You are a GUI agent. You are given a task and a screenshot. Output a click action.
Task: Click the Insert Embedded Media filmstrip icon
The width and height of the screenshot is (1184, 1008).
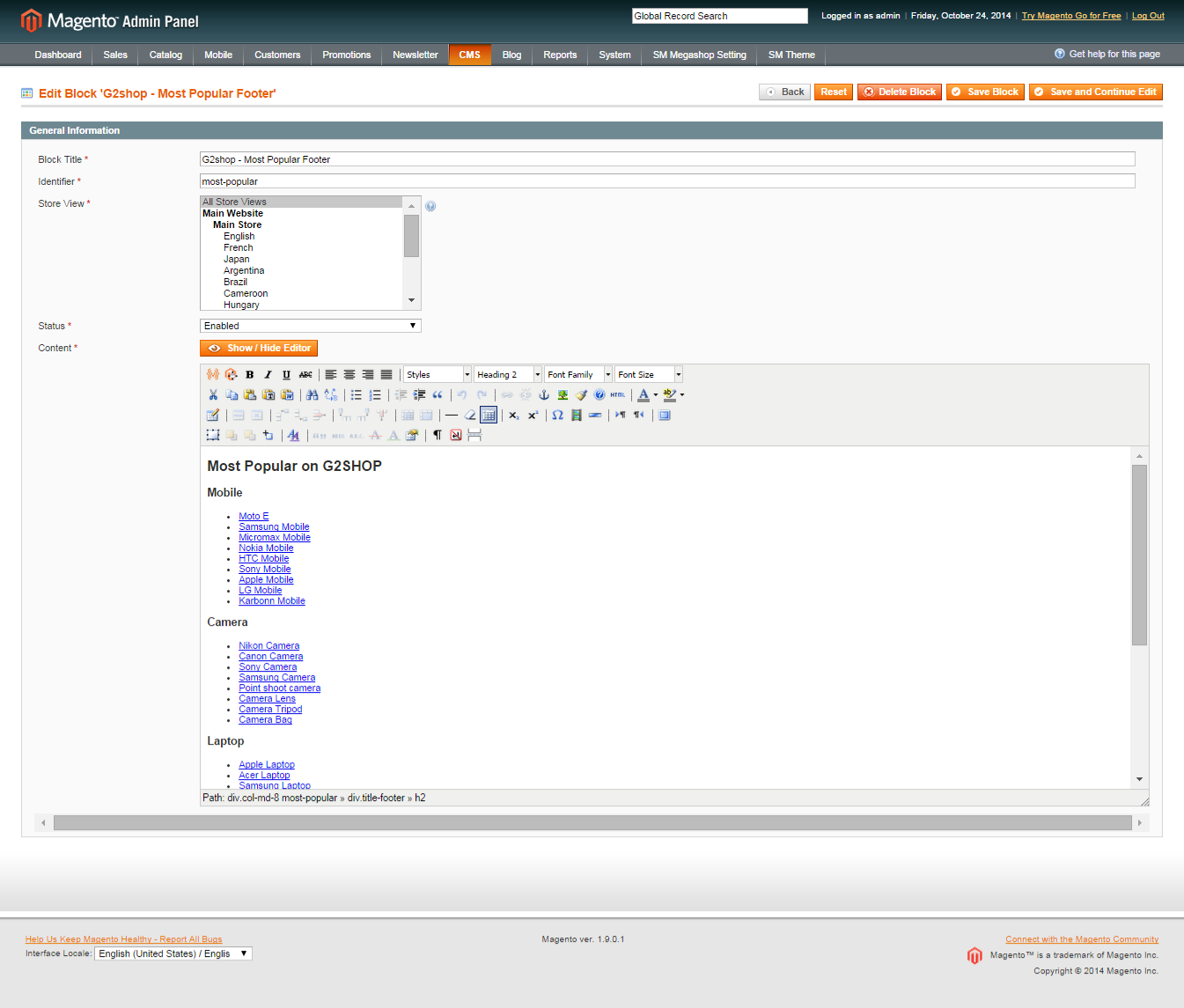(576, 415)
